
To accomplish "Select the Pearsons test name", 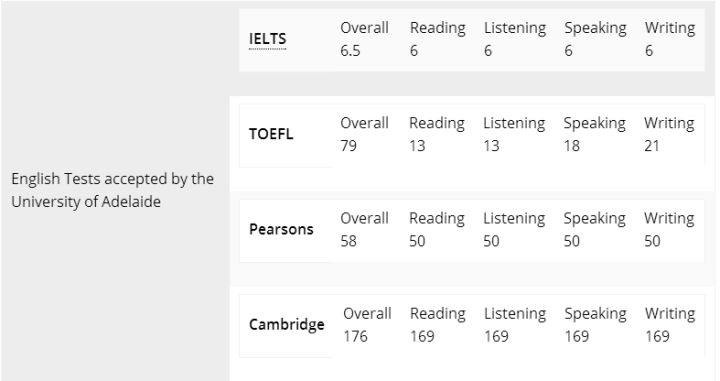I will [x=281, y=229].
